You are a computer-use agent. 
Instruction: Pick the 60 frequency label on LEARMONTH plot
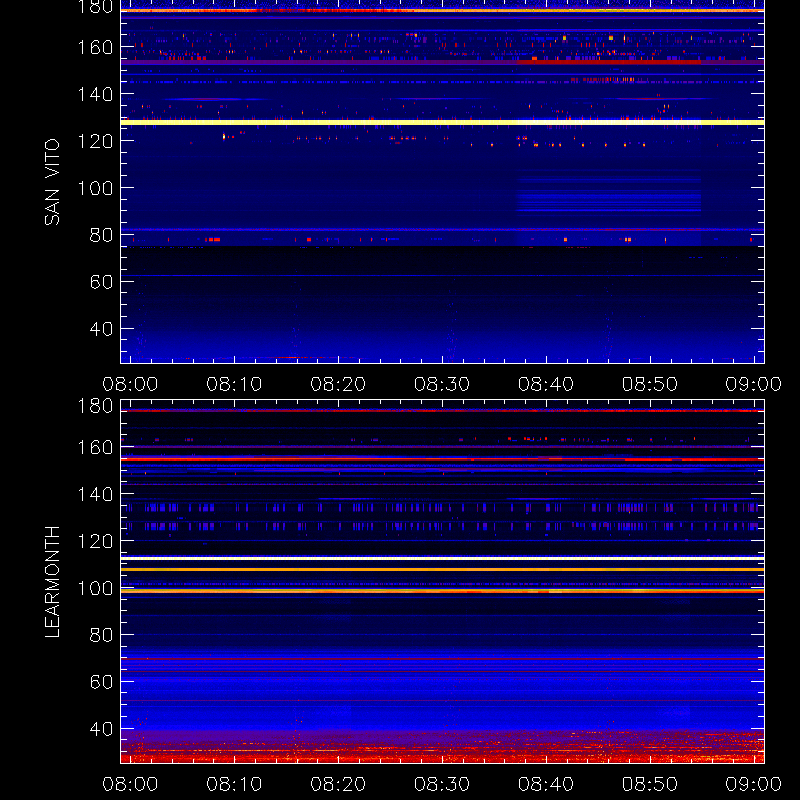[x=101, y=682]
